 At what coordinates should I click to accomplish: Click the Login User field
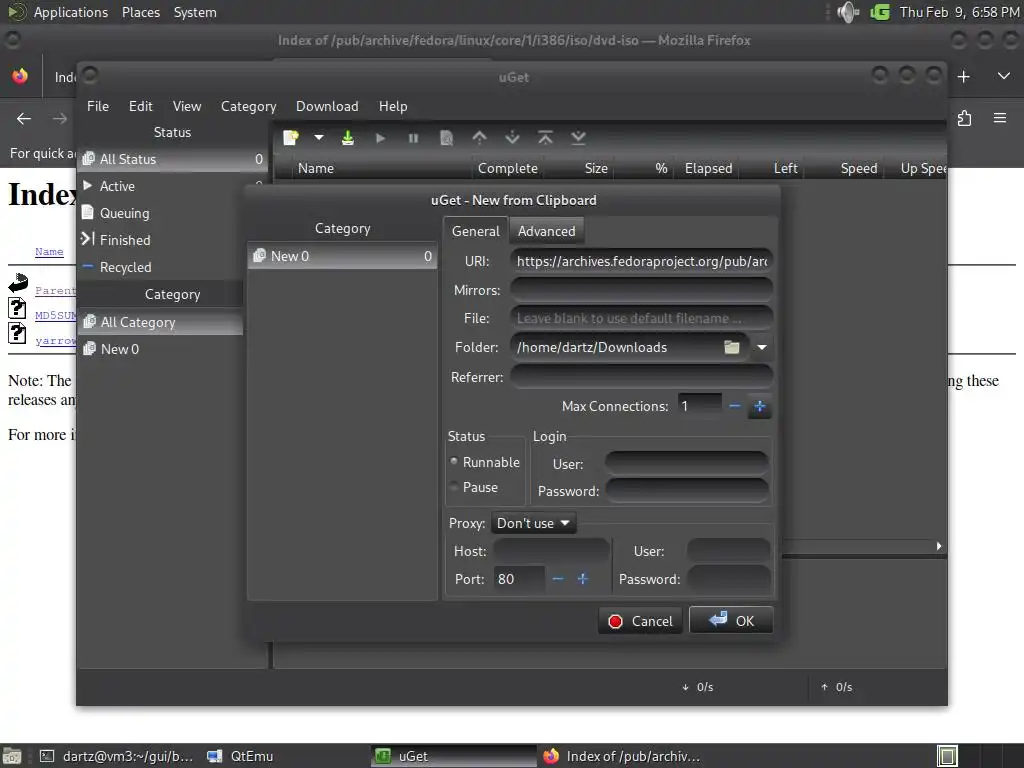coord(686,464)
